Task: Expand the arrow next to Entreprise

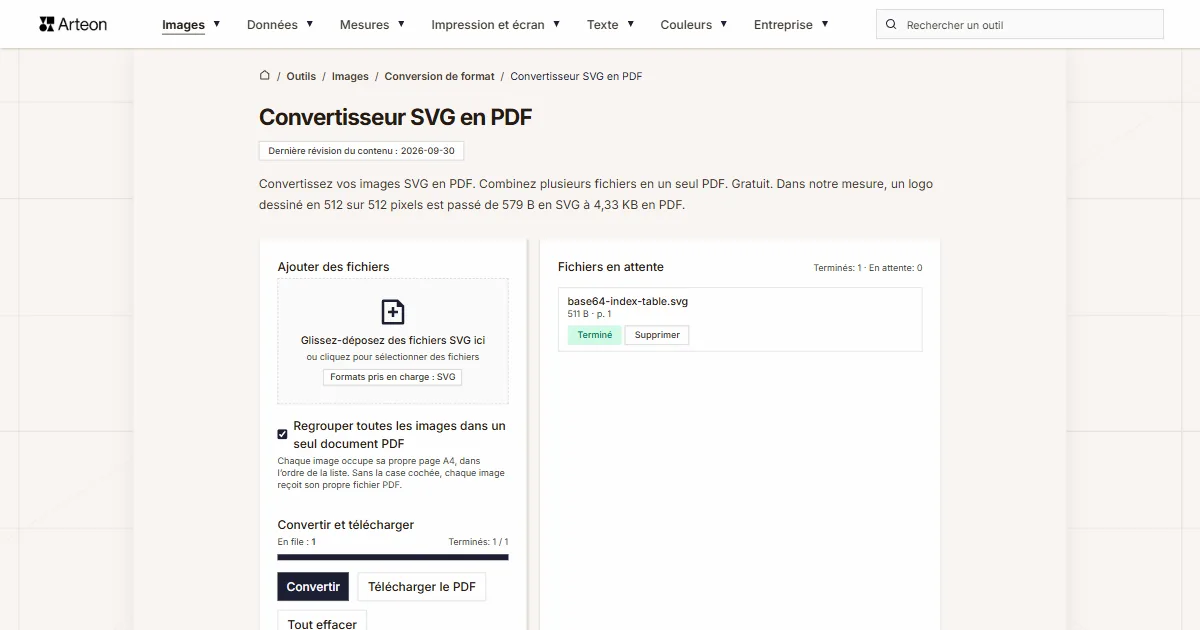Action: (825, 24)
